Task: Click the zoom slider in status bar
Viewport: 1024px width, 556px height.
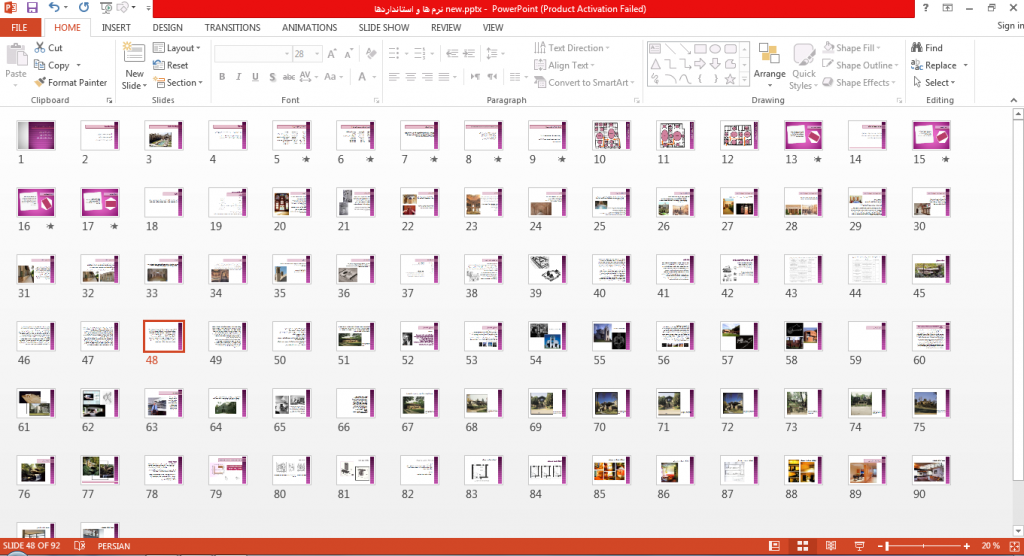Action: click(923, 546)
